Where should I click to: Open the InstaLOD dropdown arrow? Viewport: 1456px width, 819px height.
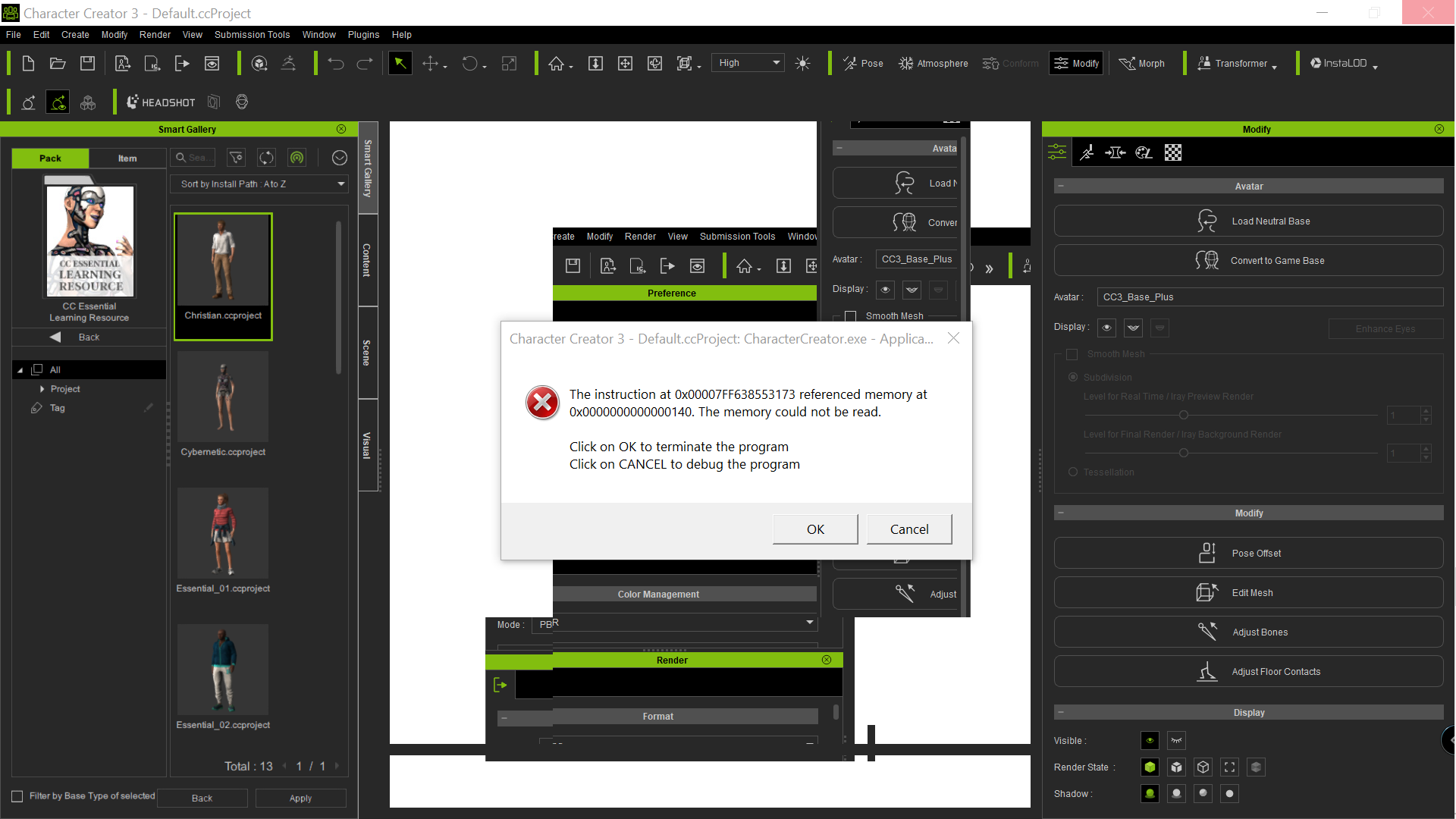pyautogui.click(x=1374, y=67)
